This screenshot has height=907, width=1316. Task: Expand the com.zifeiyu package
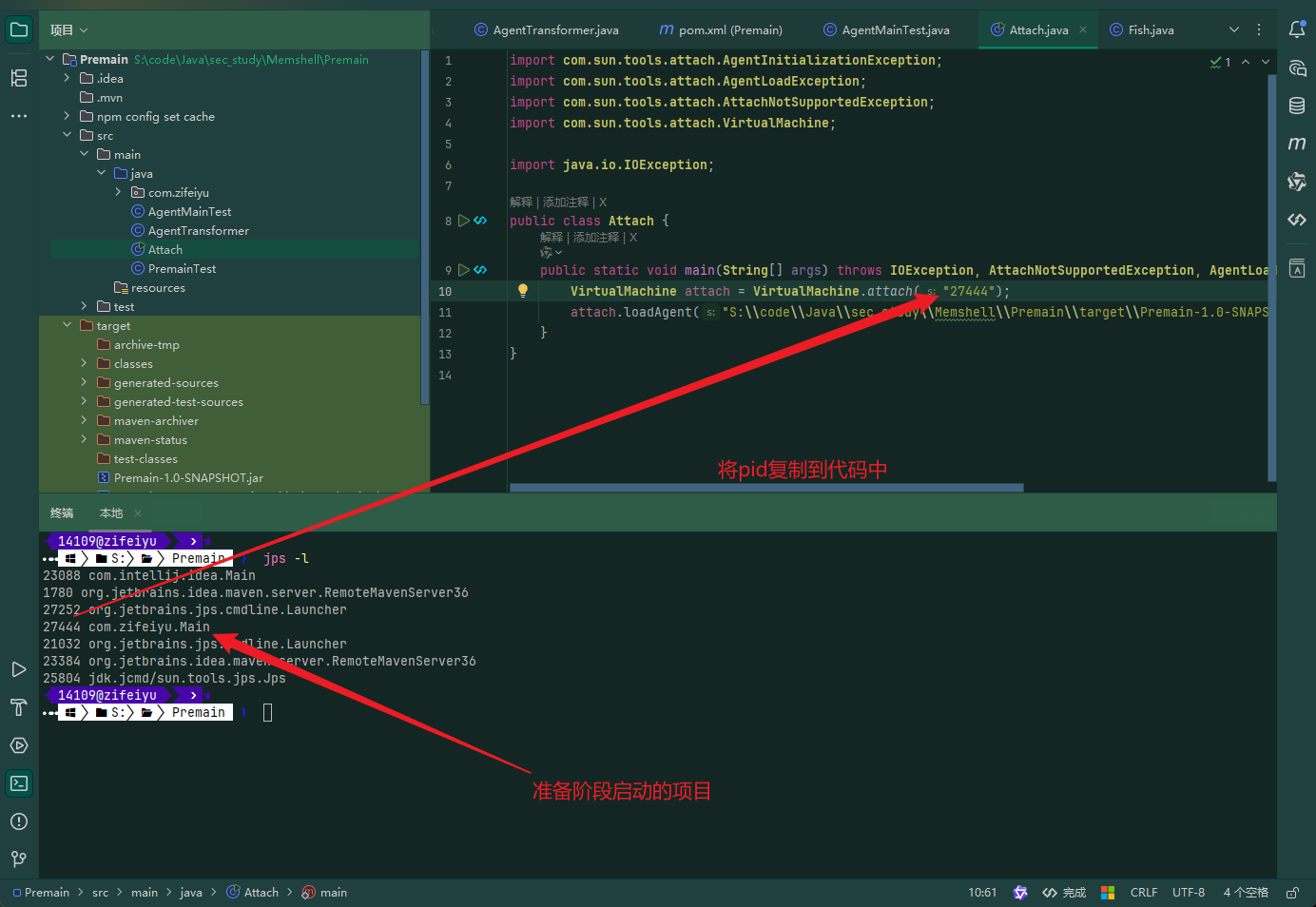point(118,192)
